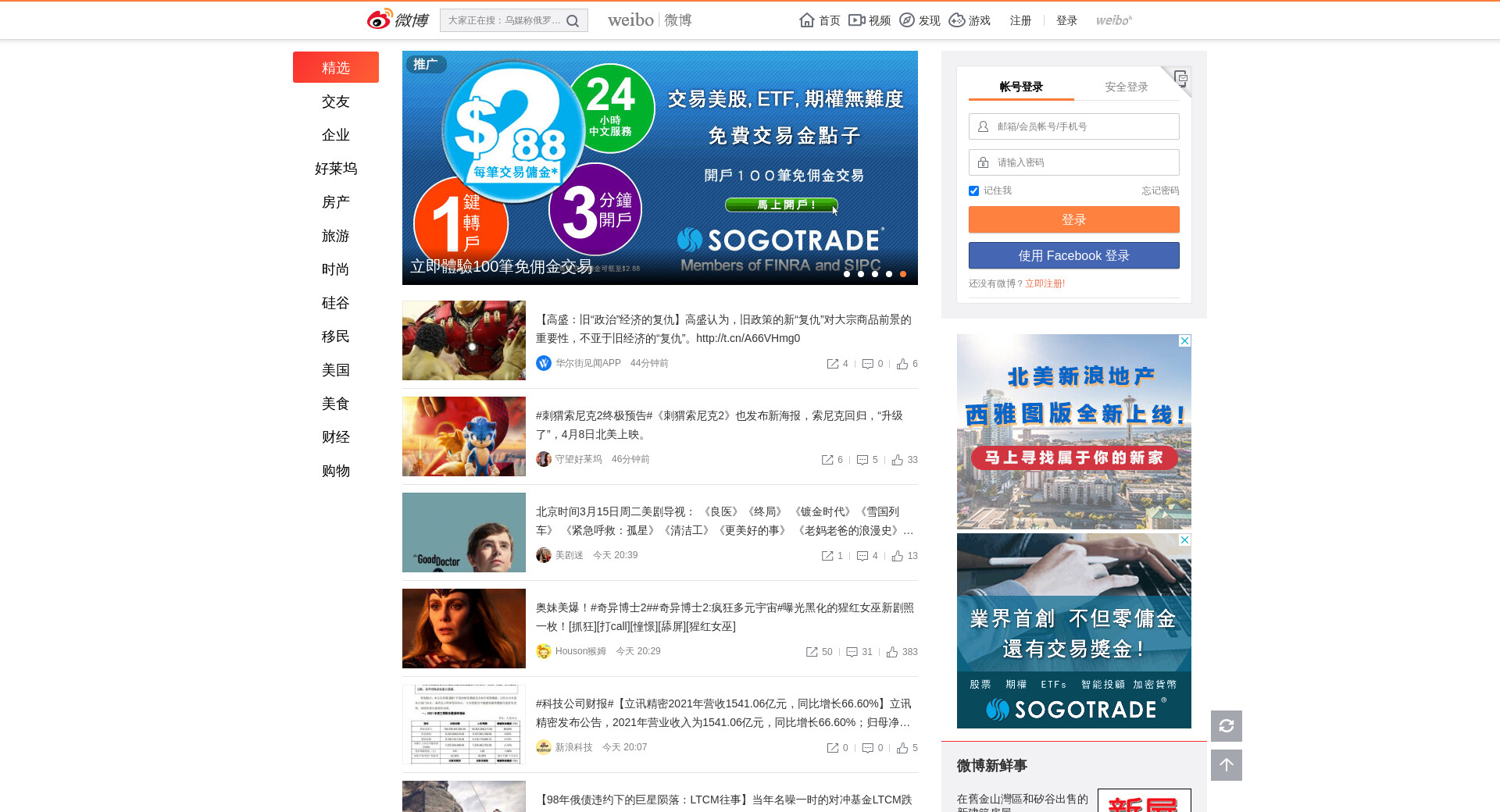Click the search magnifier icon

573,21
